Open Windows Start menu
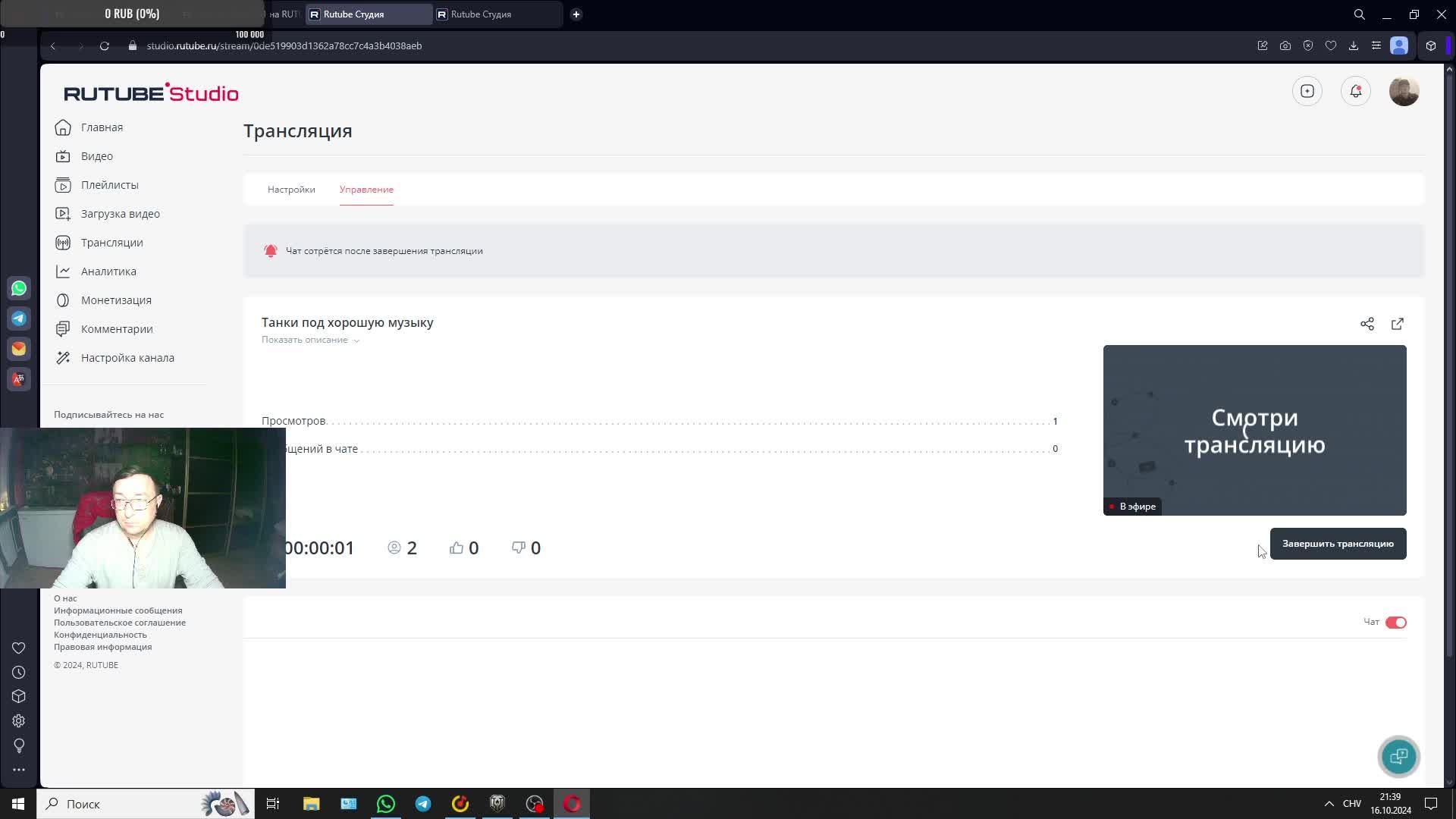 click(x=18, y=804)
